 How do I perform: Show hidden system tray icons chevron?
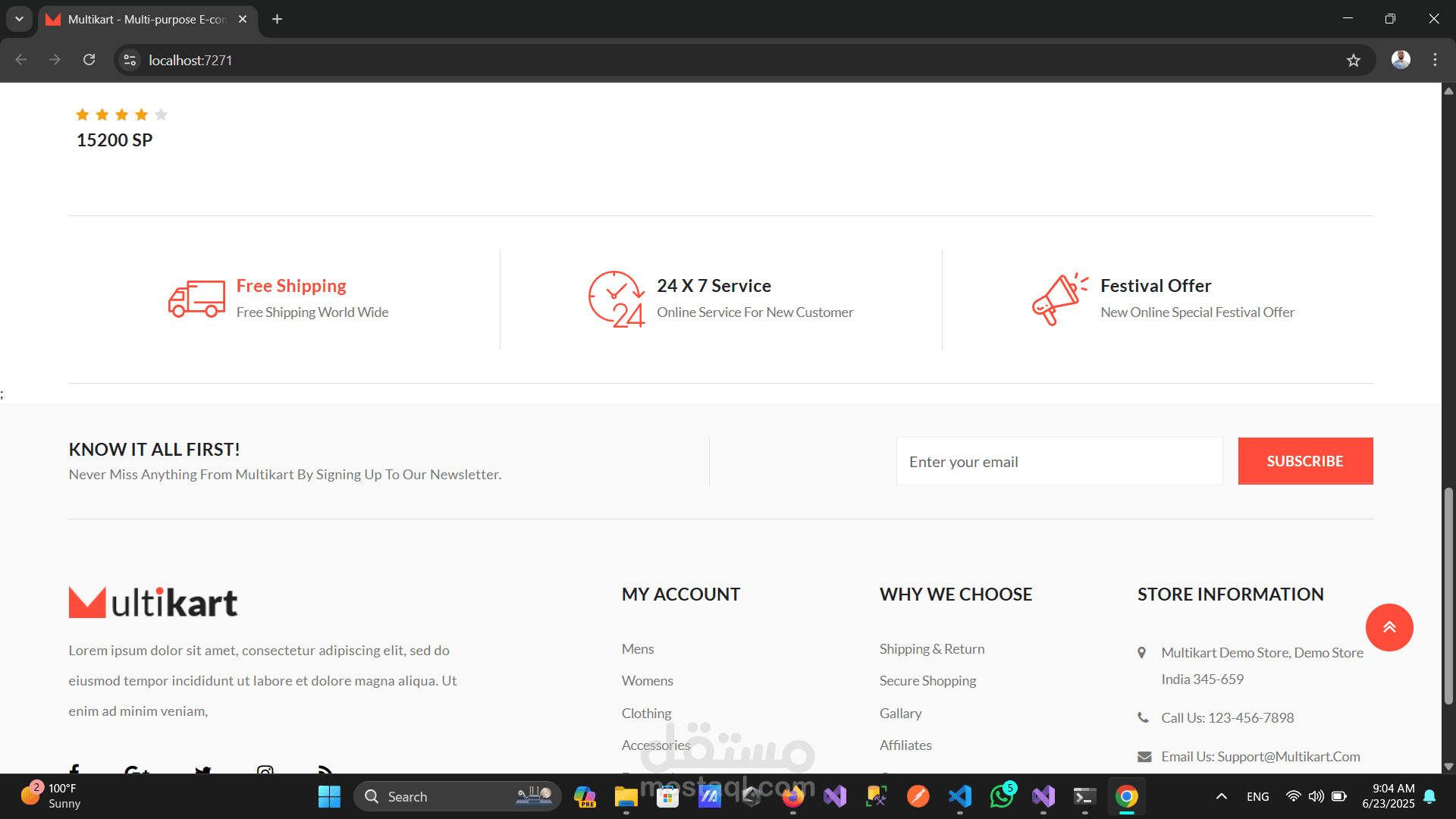pos(1221,796)
